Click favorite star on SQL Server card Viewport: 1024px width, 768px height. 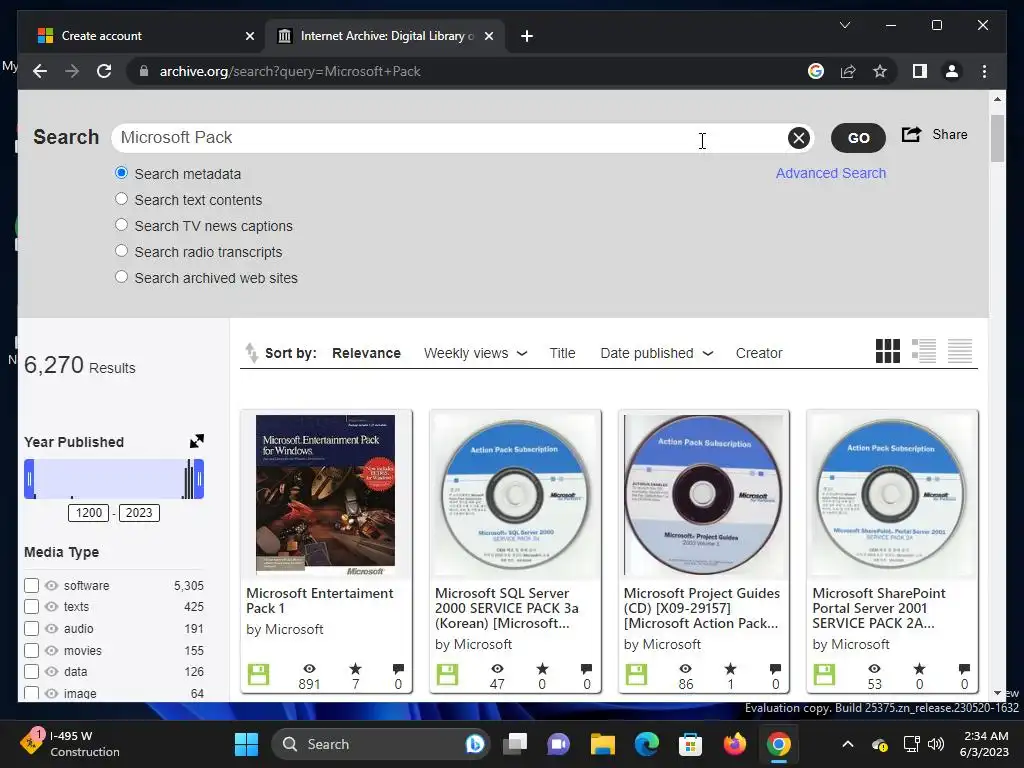point(542,669)
